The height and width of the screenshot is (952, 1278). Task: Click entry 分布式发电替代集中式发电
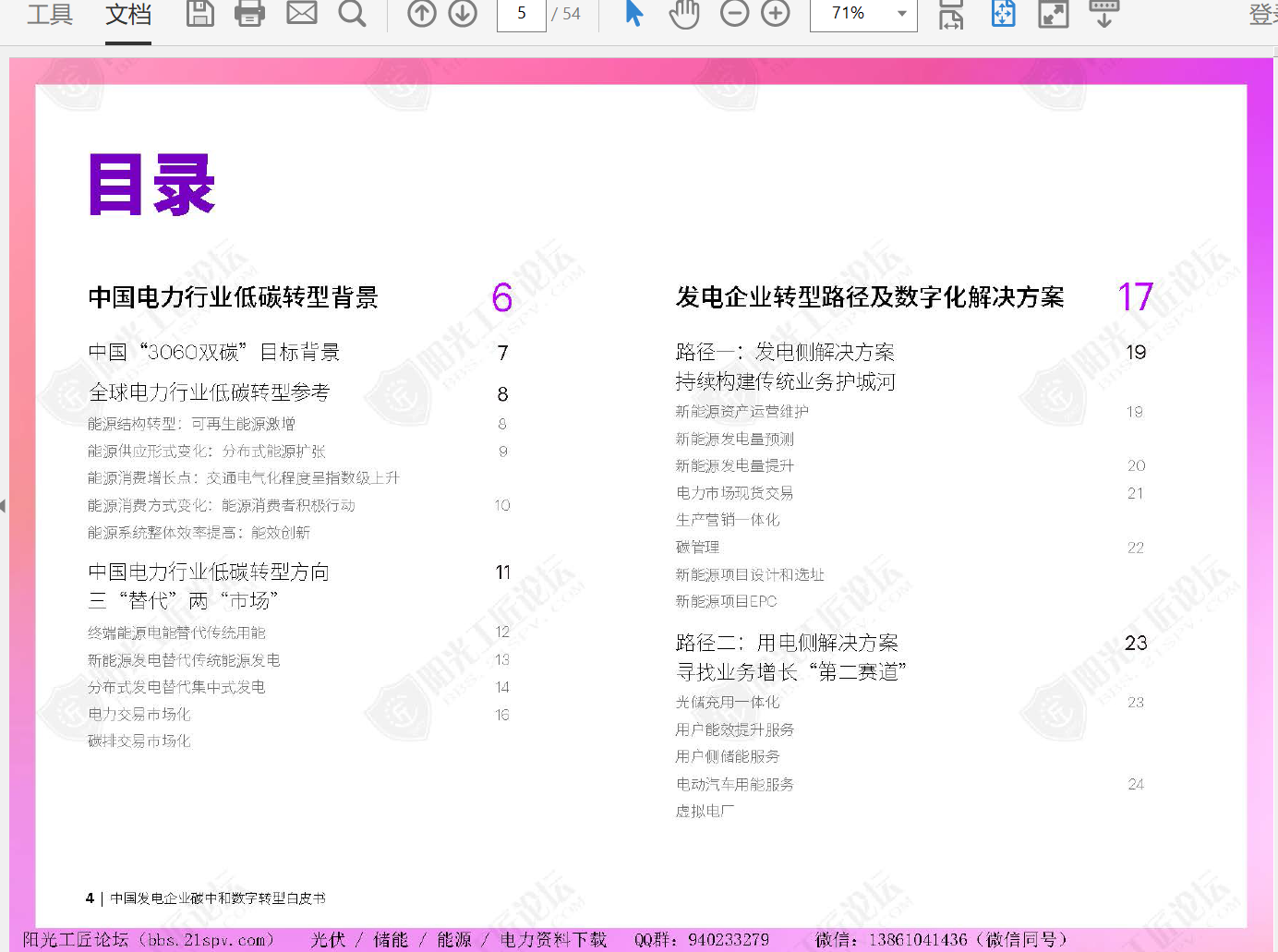[x=176, y=687]
